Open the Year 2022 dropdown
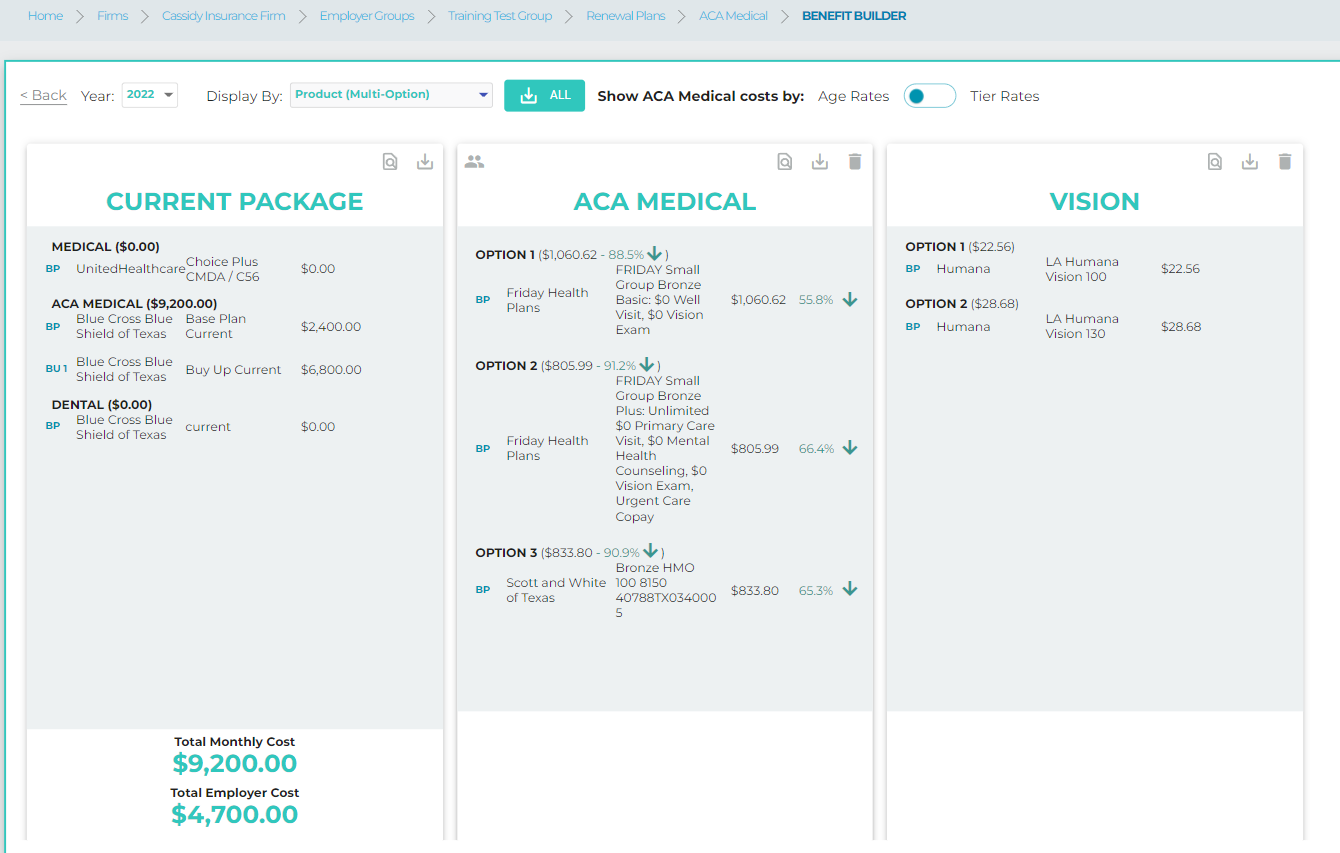Image resolution: width=1340 pixels, height=853 pixels. coord(150,95)
